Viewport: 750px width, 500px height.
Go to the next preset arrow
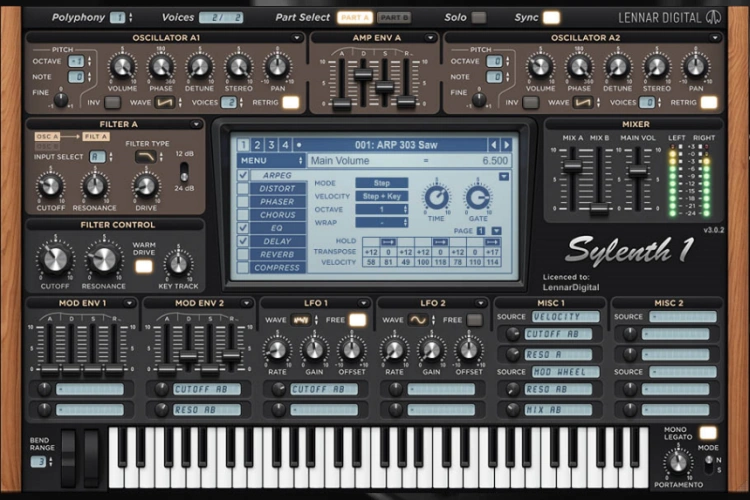tap(507, 145)
